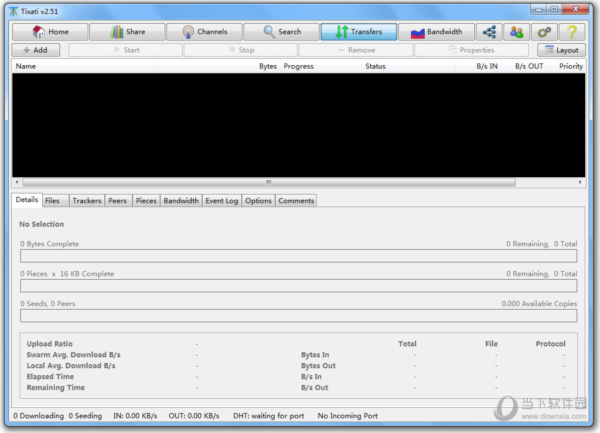Open the Home section
600x433 pixels.
point(50,32)
